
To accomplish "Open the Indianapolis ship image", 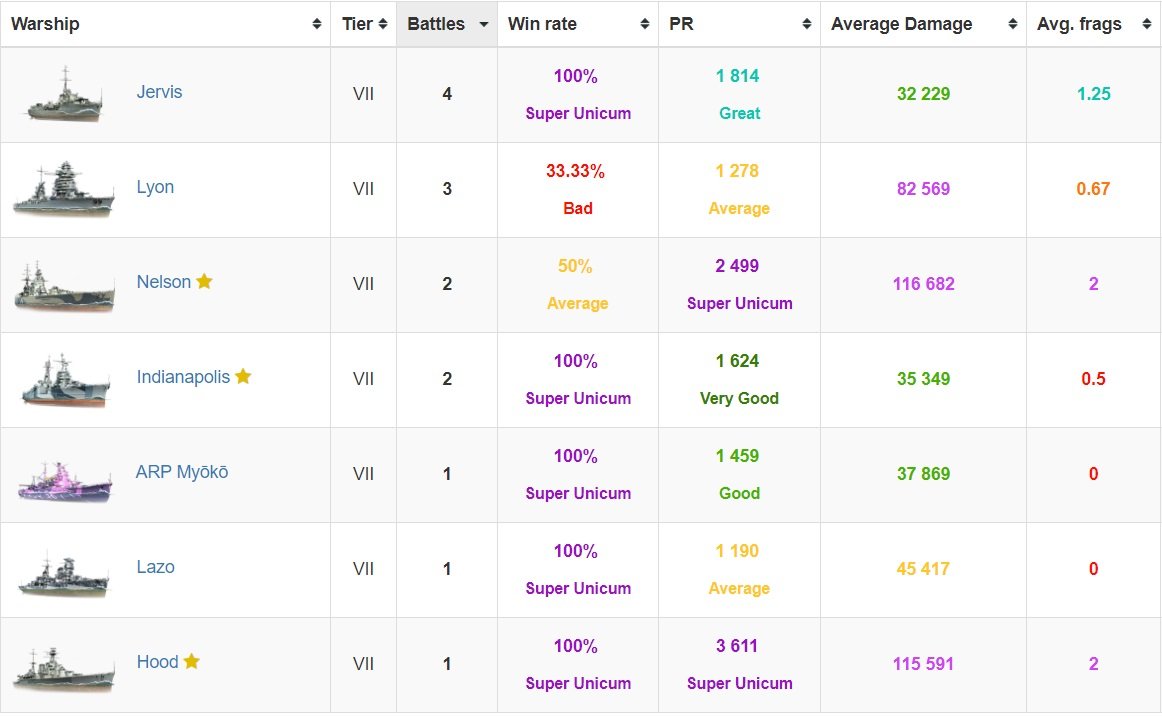I will [66, 379].
